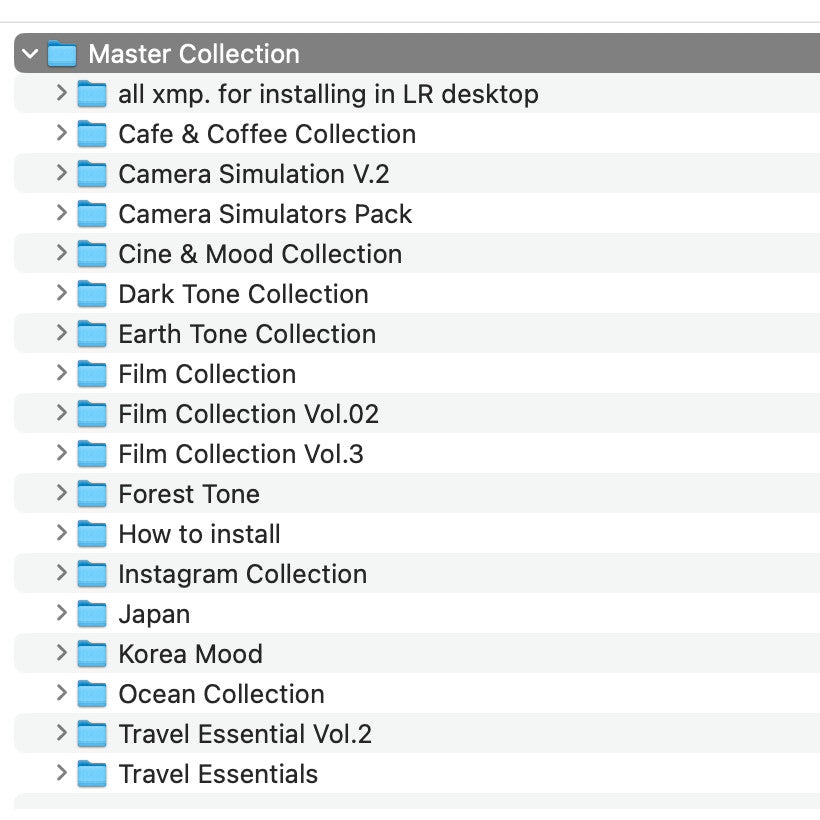This screenshot has width=820, height=820.
Task: Expand Korea Mood folder chevron
Action: 62,653
